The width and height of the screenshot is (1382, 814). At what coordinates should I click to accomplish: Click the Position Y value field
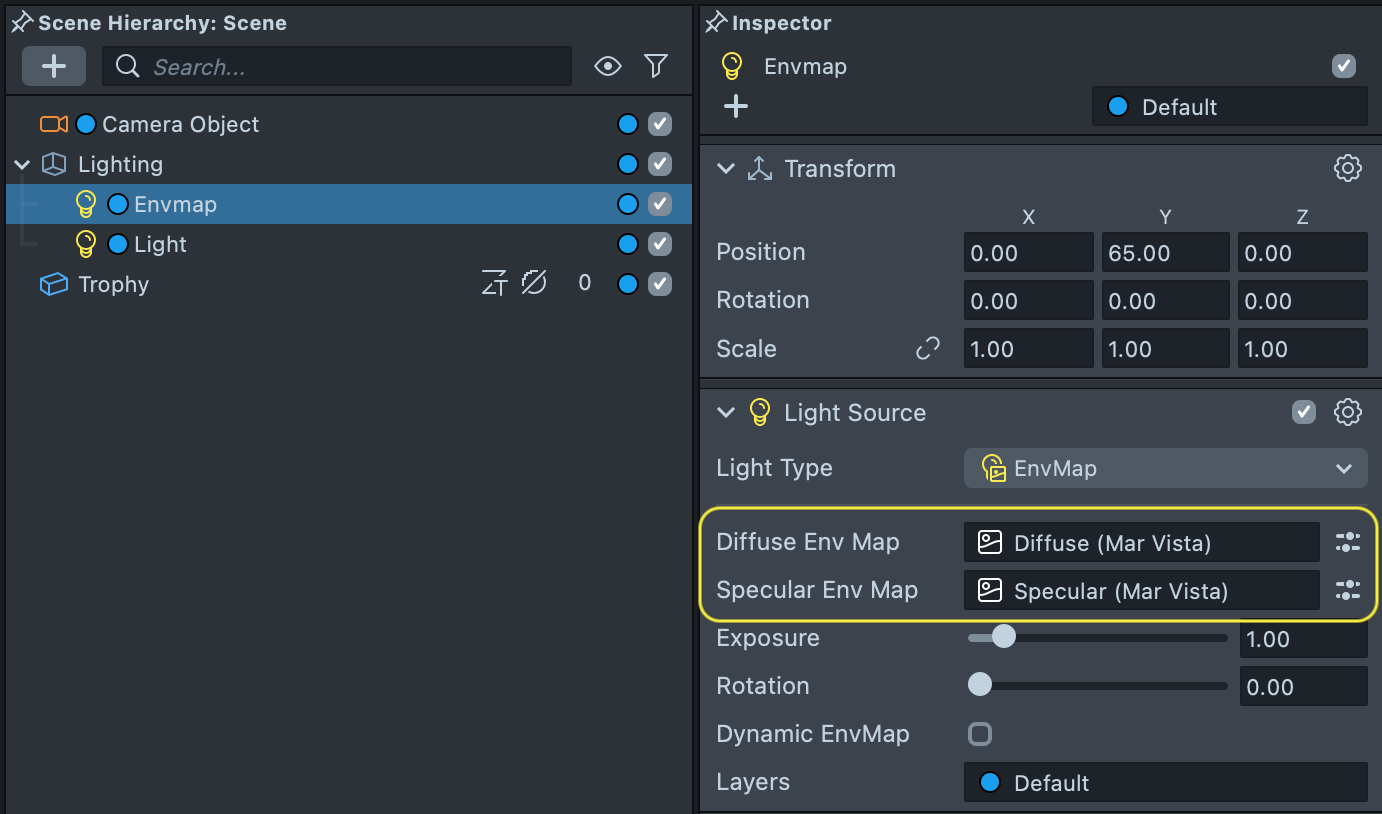[1165, 253]
